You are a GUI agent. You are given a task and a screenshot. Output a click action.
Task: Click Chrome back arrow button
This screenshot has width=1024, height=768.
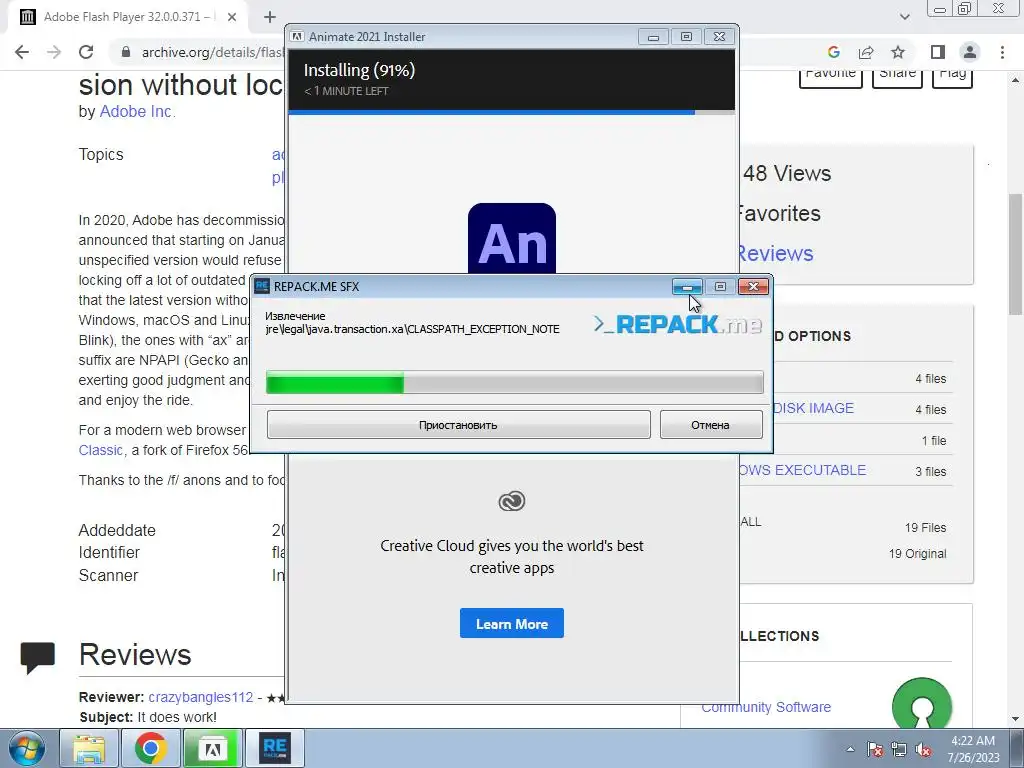click(22, 52)
